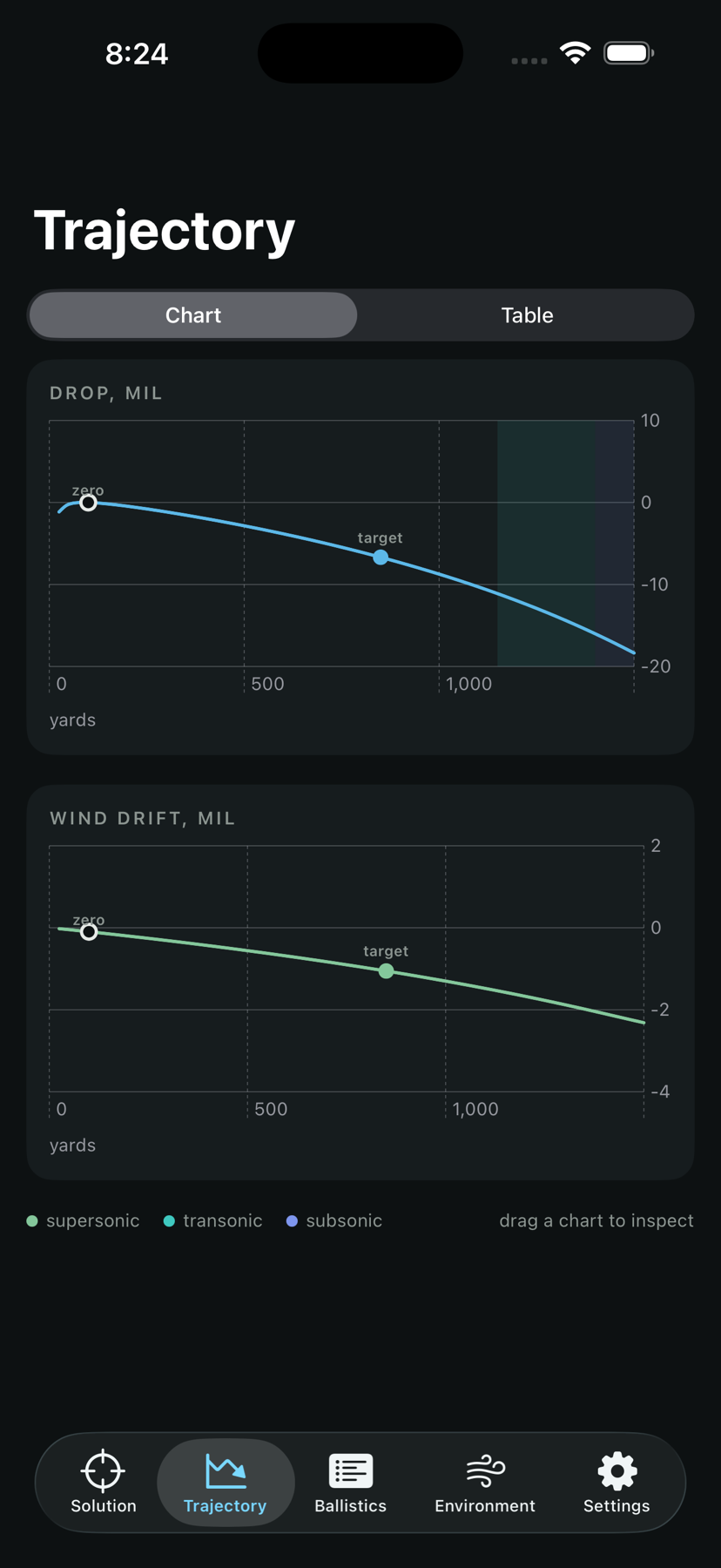Tap the 'drag a chart to inspect' hint
The width and height of the screenshot is (721, 1568).
(x=596, y=1220)
